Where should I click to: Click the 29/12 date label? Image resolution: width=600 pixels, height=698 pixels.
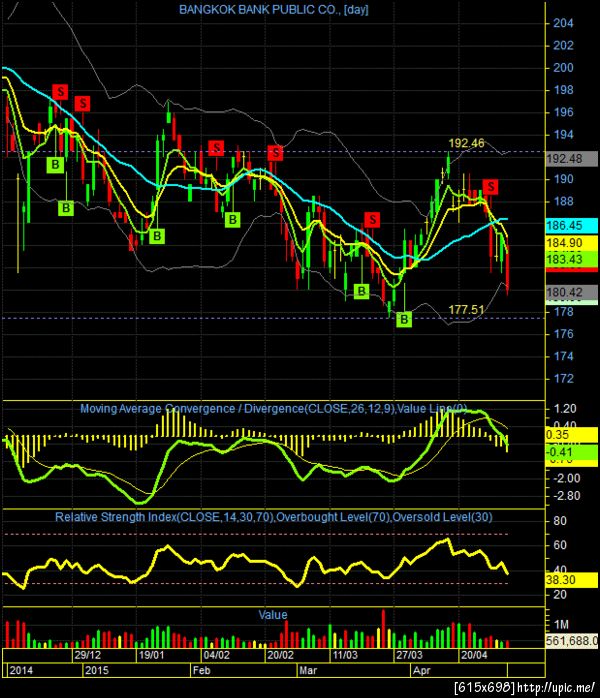pyautogui.click(x=87, y=655)
